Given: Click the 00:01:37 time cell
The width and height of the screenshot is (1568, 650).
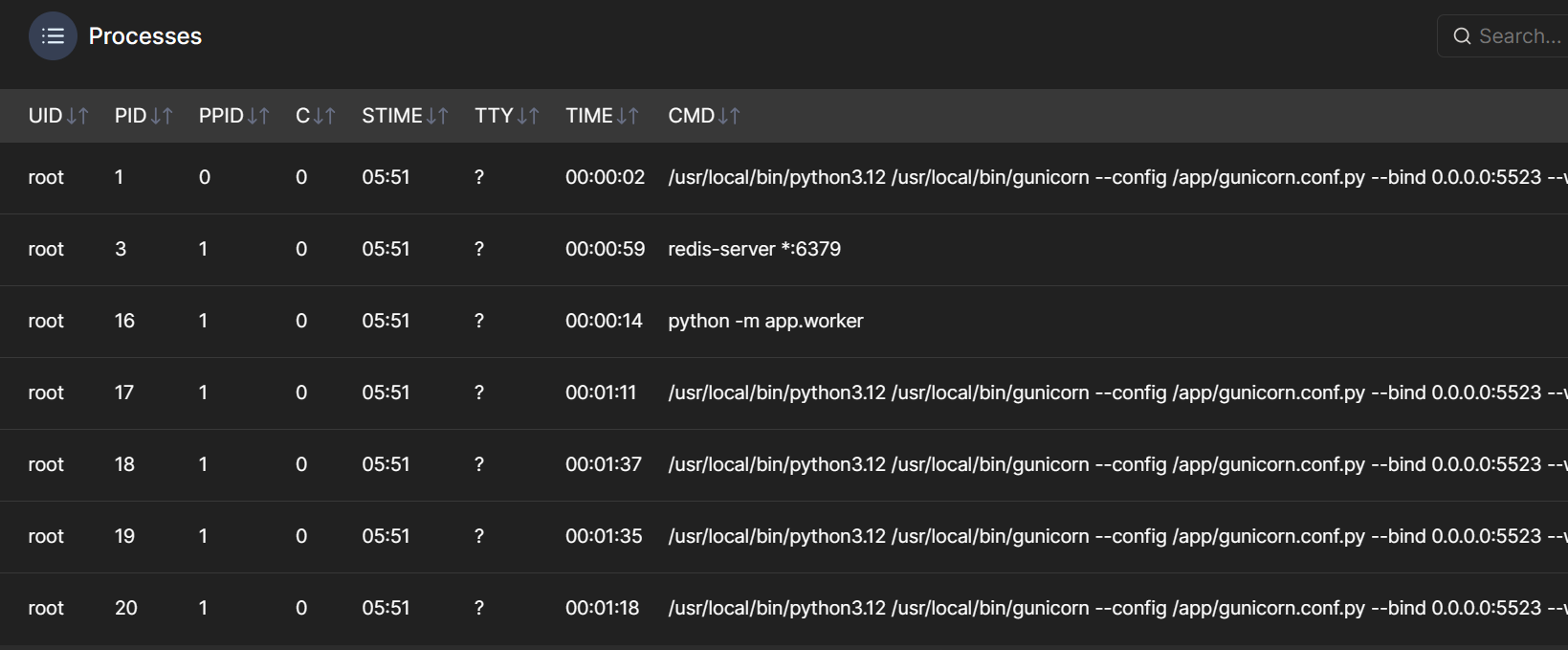Looking at the screenshot, I should pos(604,464).
